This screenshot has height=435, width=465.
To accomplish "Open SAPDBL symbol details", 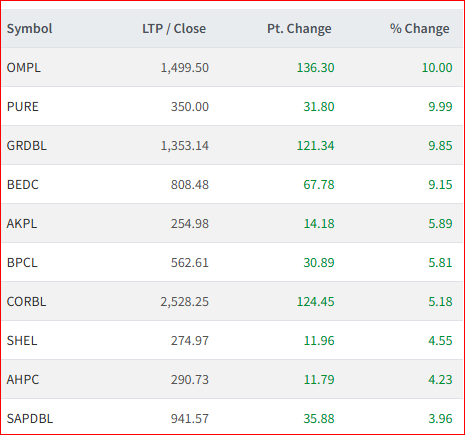I will point(30,419).
